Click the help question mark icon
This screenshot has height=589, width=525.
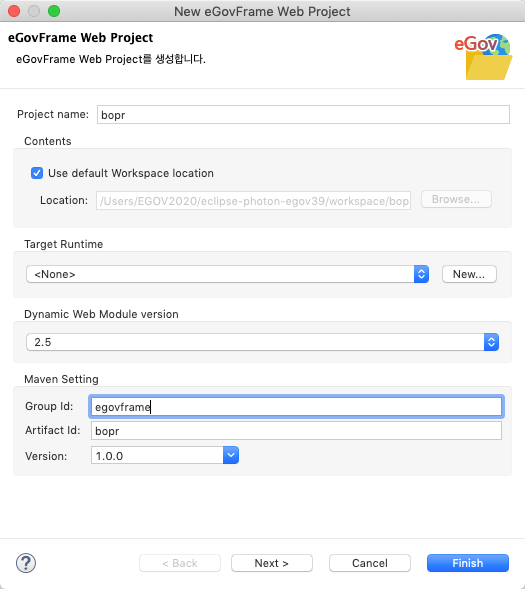coord(26,563)
